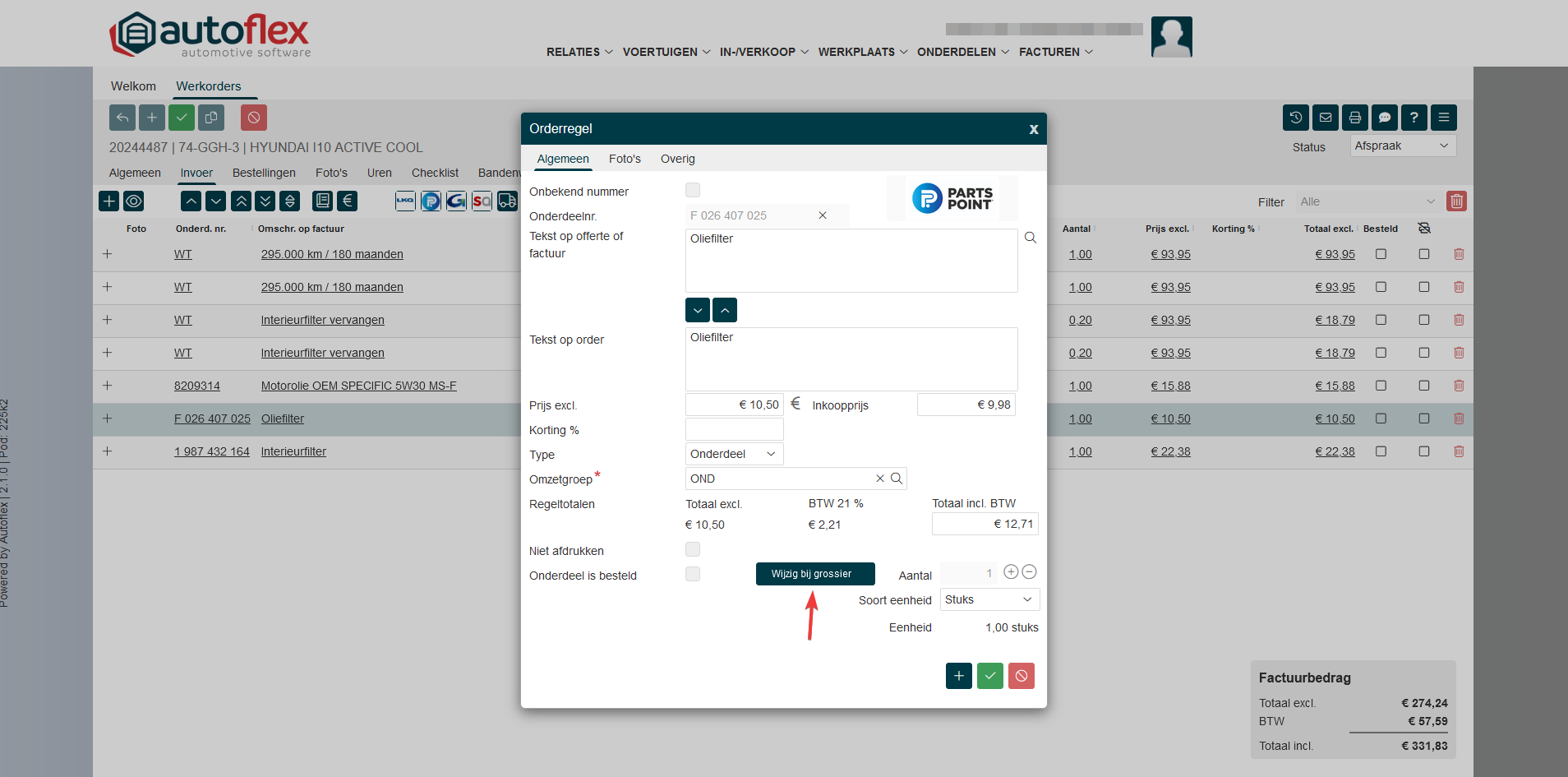
Task: Switch to the Foto's tab in Orderregel
Action: point(625,159)
